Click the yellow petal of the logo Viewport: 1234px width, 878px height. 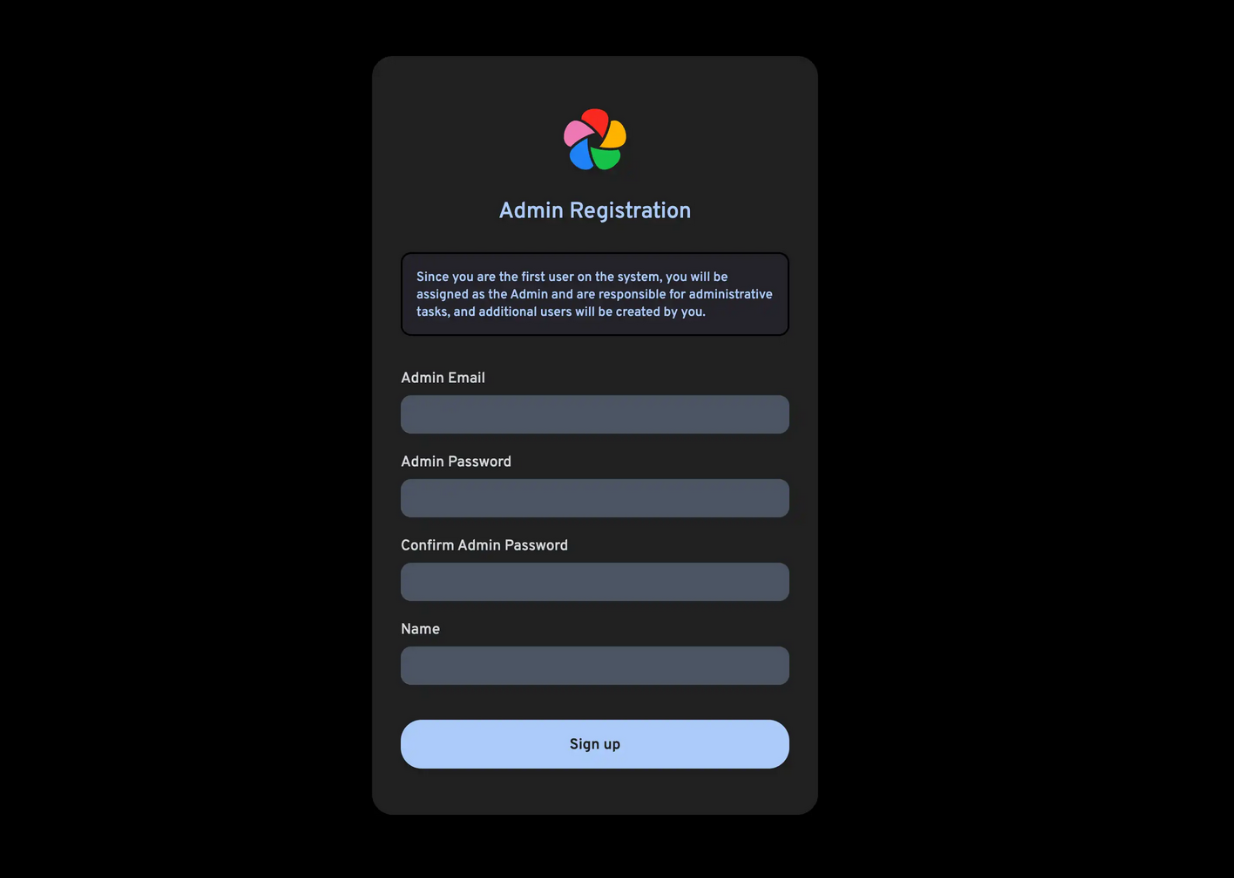pyautogui.click(x=614, y=133)
